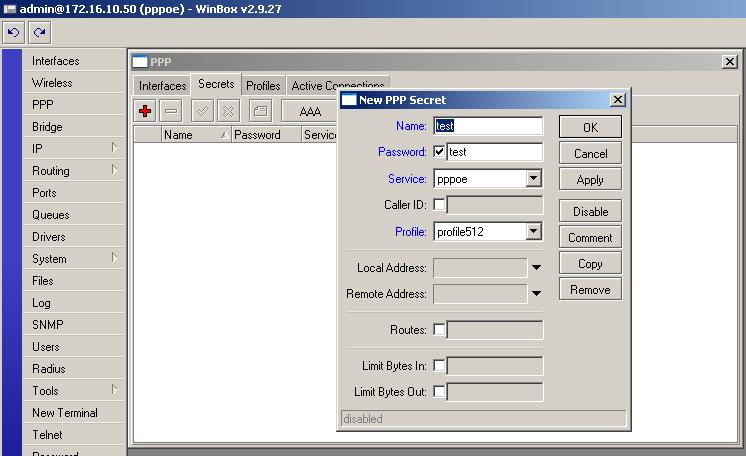Image resolution: width=746 pixels, height=456 pixels.
Task: Click the comment icon in PPP toolbar
Action: [x=259, y=111]
